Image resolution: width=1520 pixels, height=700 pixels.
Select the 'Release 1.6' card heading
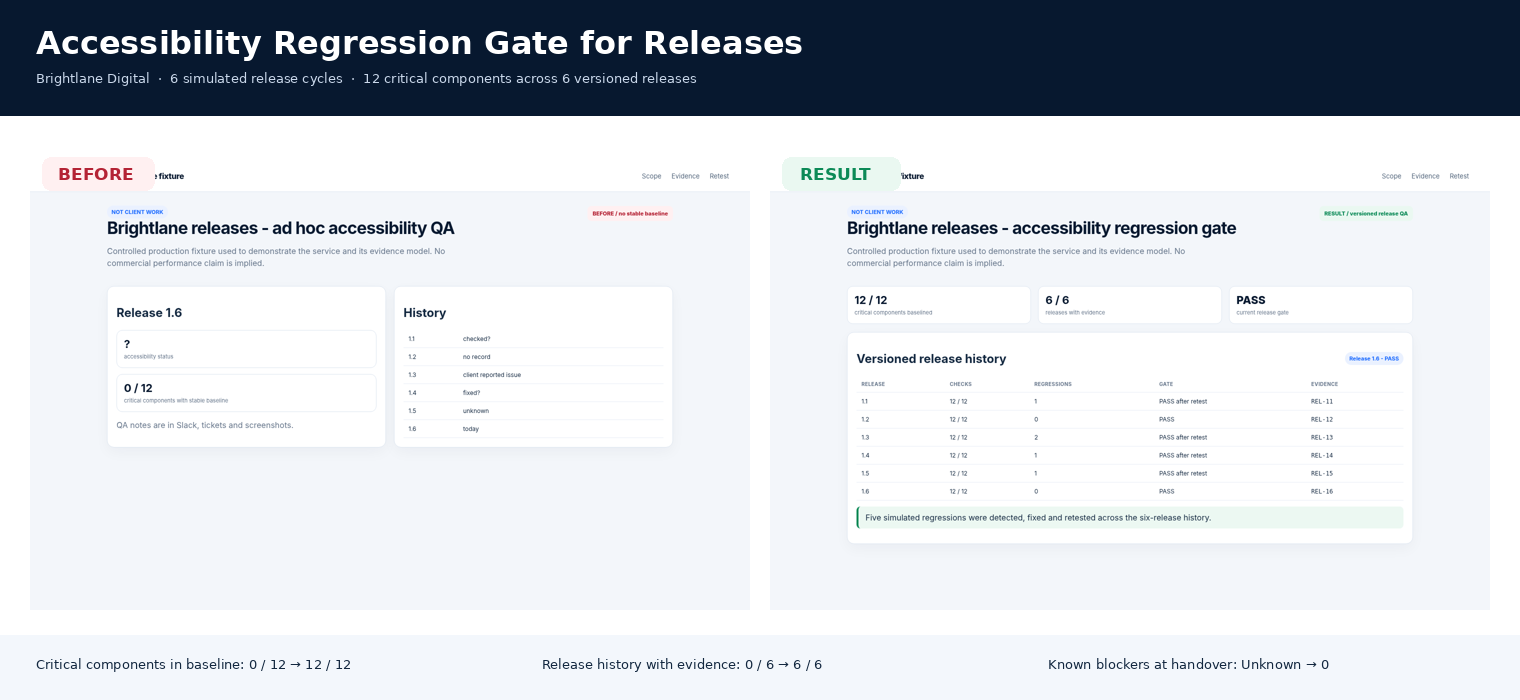click(149, 313)
